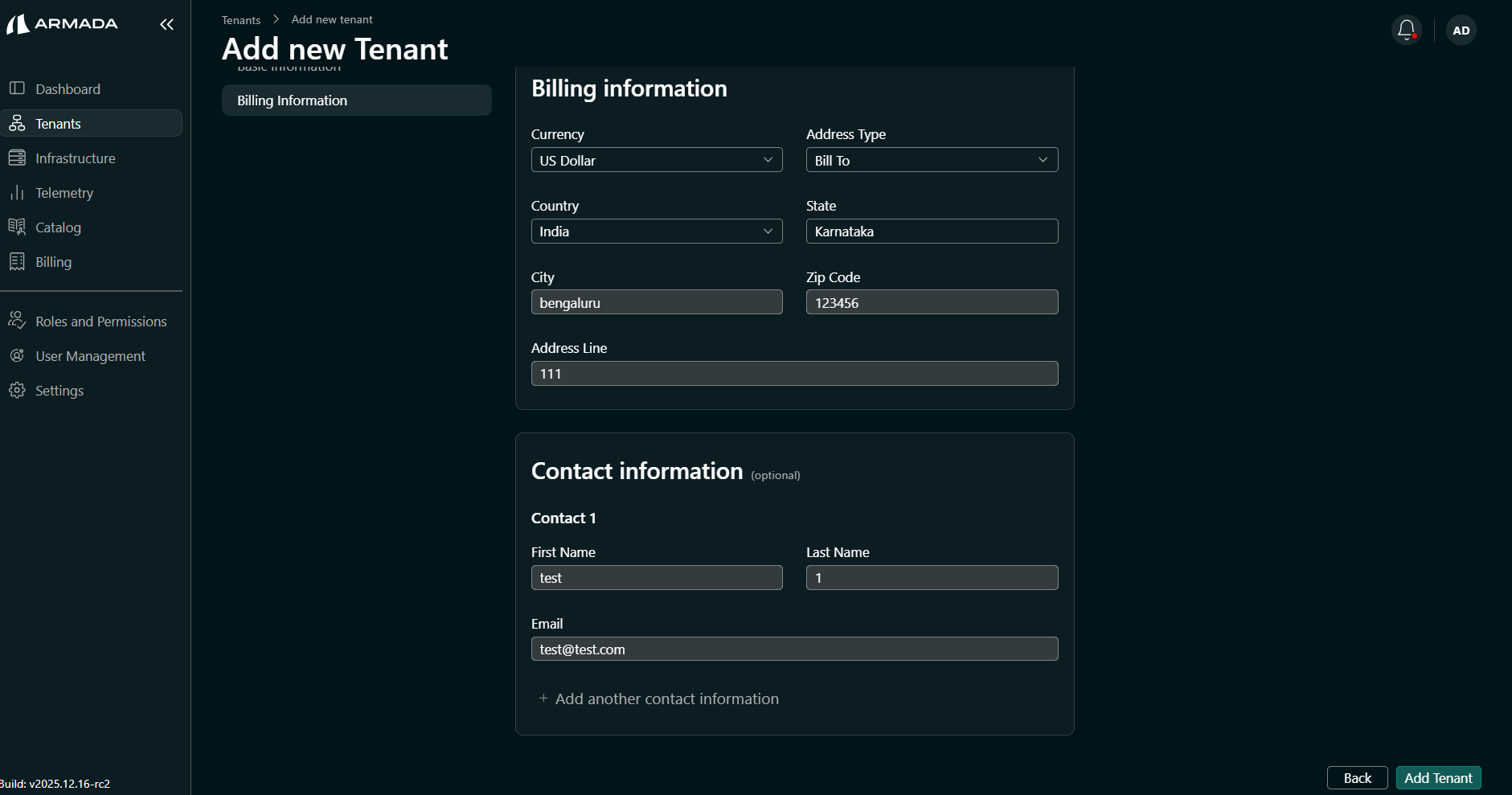The height and width of the screenshot is (795, 1512).
Task: Navigate to Tenants via breadcrumb
Action: 241,19
